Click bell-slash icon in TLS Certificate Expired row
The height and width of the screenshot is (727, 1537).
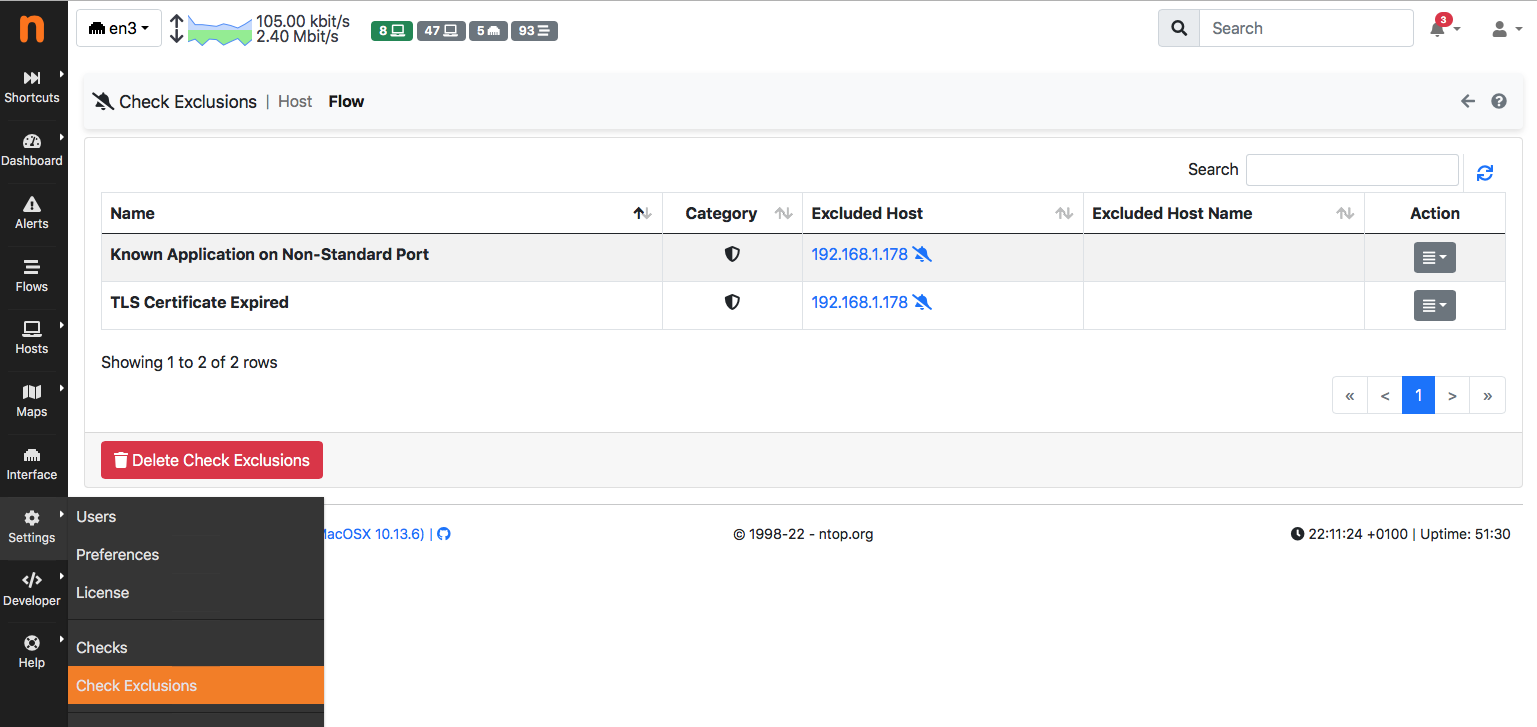(922, 302)
